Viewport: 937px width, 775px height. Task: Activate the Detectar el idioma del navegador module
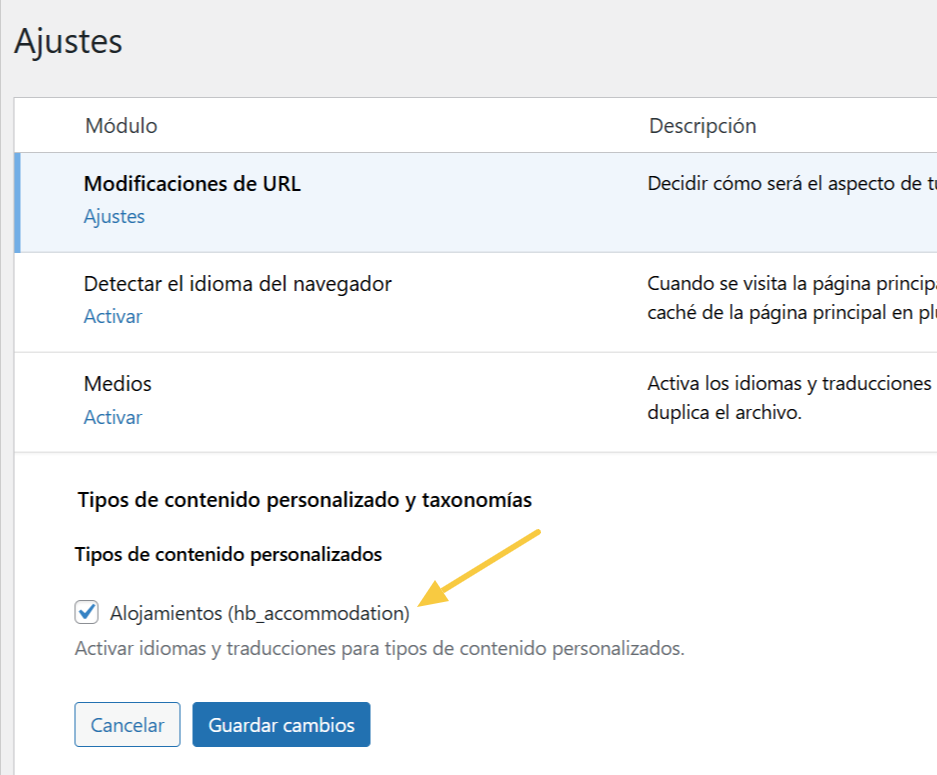coord(112,317)
